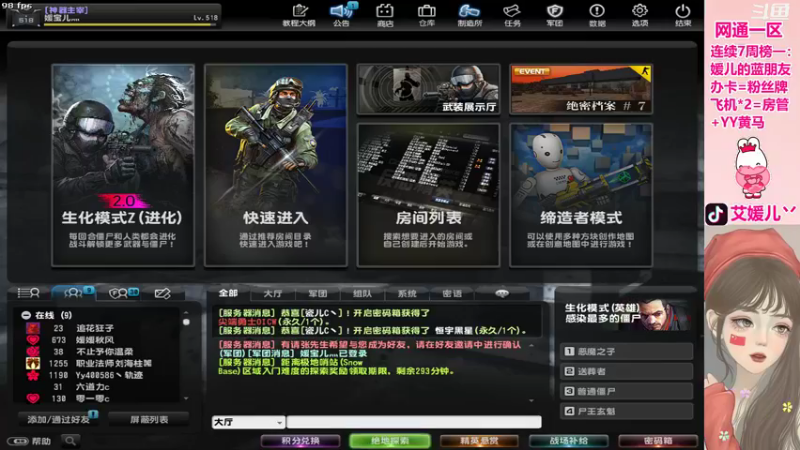Click the 生化模式 (英雄) ranking header
Image resolution: width=800 pixels, height=450 pixels.
(x=626, y=314)
